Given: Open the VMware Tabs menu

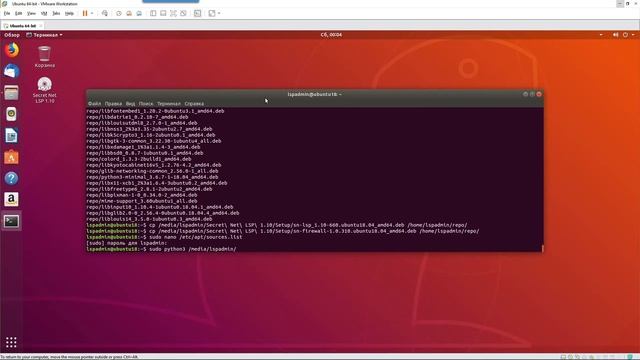Looking at the screenshot, I should 56,13.
